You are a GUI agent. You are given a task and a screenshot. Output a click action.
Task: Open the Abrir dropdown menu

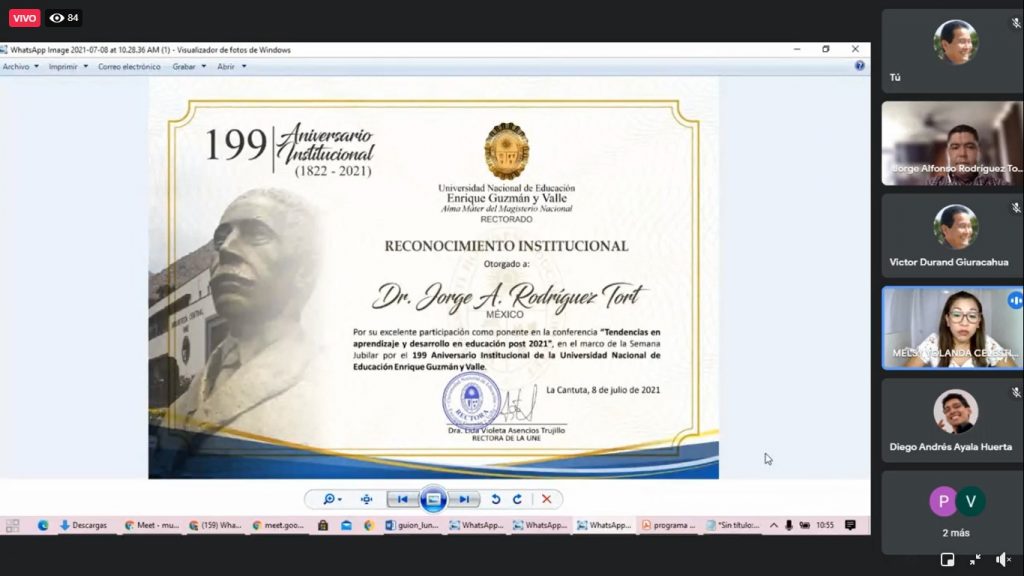232,67
